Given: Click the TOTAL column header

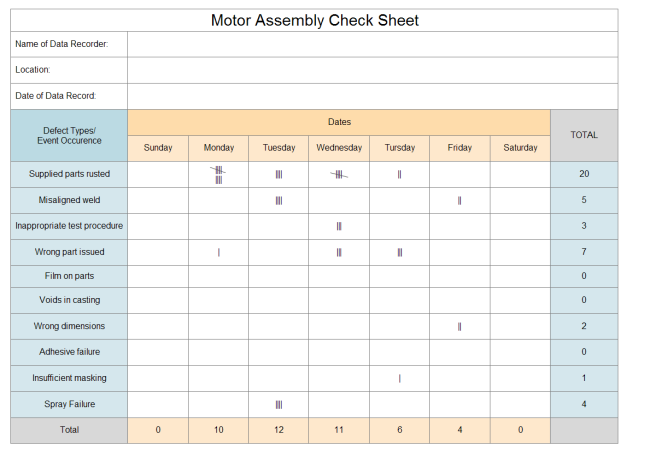Looking at the screenshot, I should click(x=584, y=135).
